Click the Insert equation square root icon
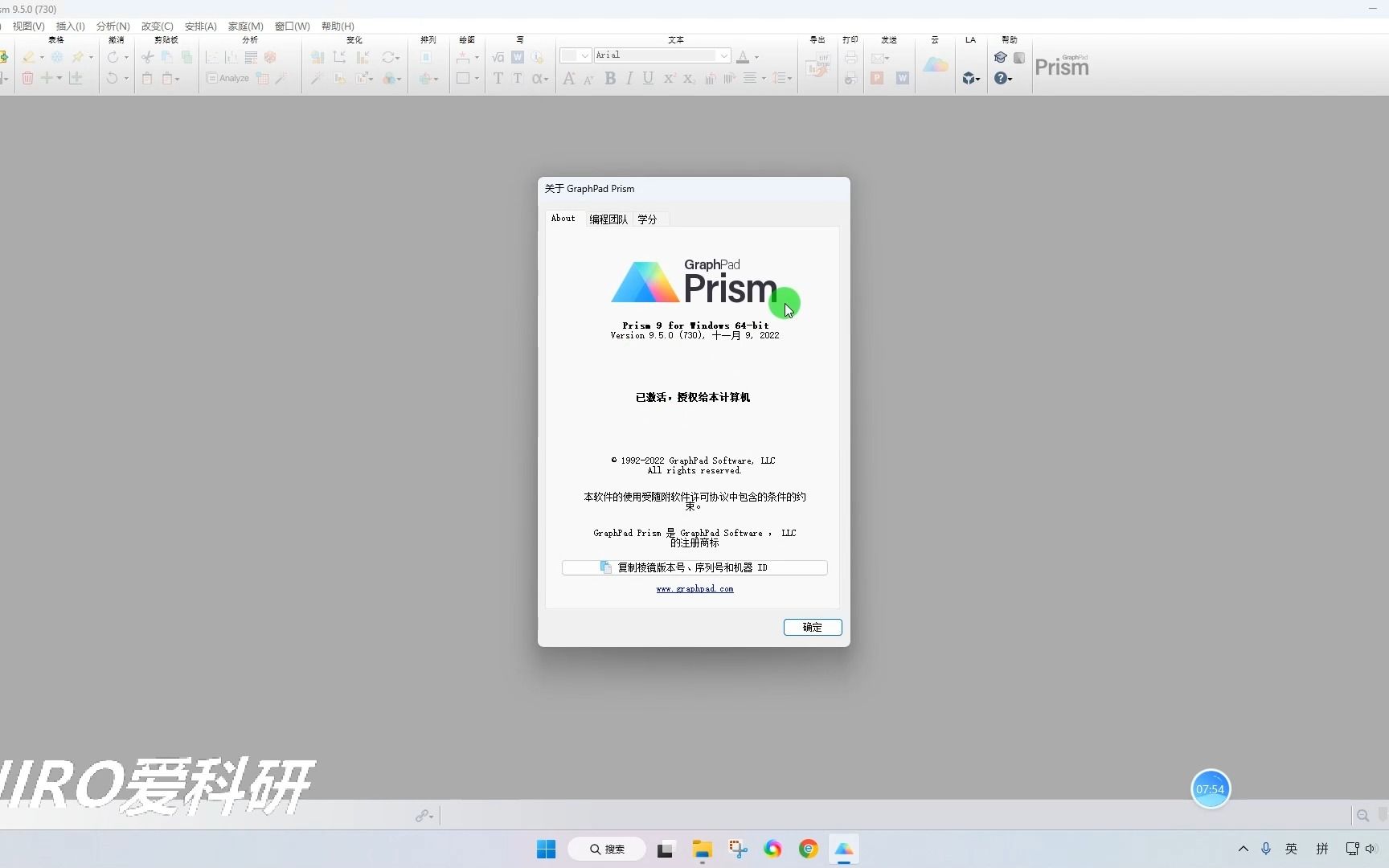 (498, 57)
